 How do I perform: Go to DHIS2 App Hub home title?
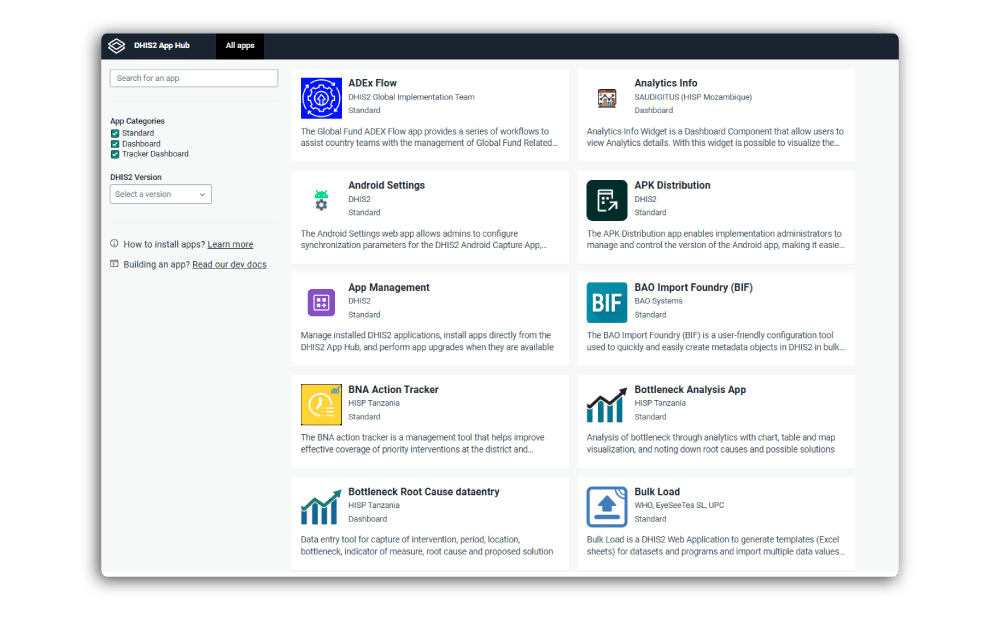coord(161,46)
